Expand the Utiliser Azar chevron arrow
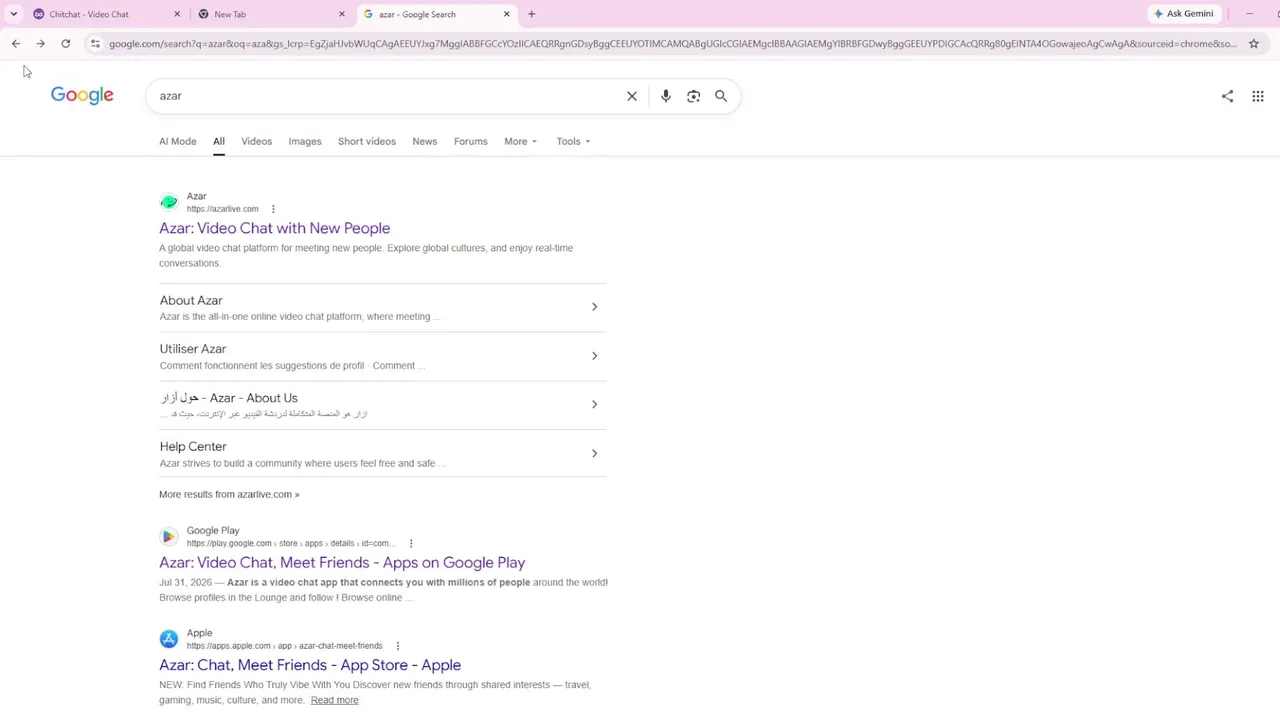 click(x=594, y=356)
